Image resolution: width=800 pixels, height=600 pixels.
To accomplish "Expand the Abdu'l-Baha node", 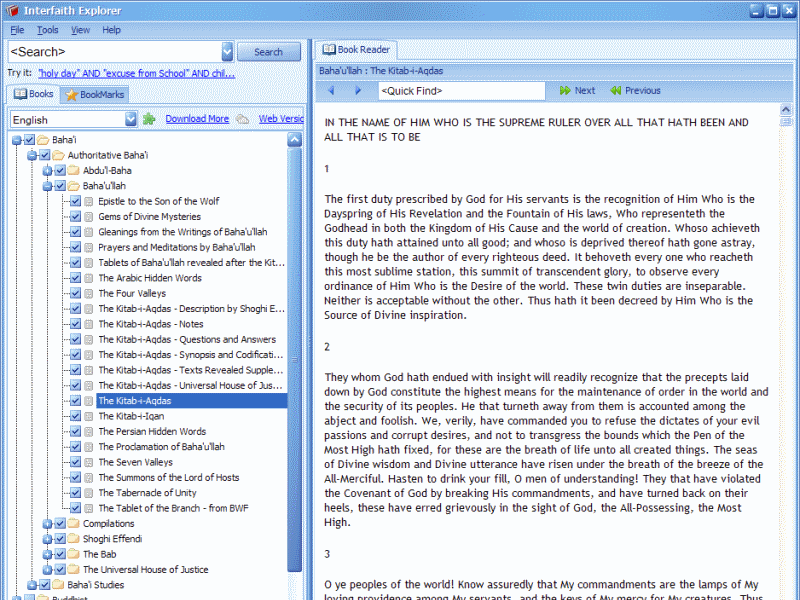I will (x=47, y=170).
